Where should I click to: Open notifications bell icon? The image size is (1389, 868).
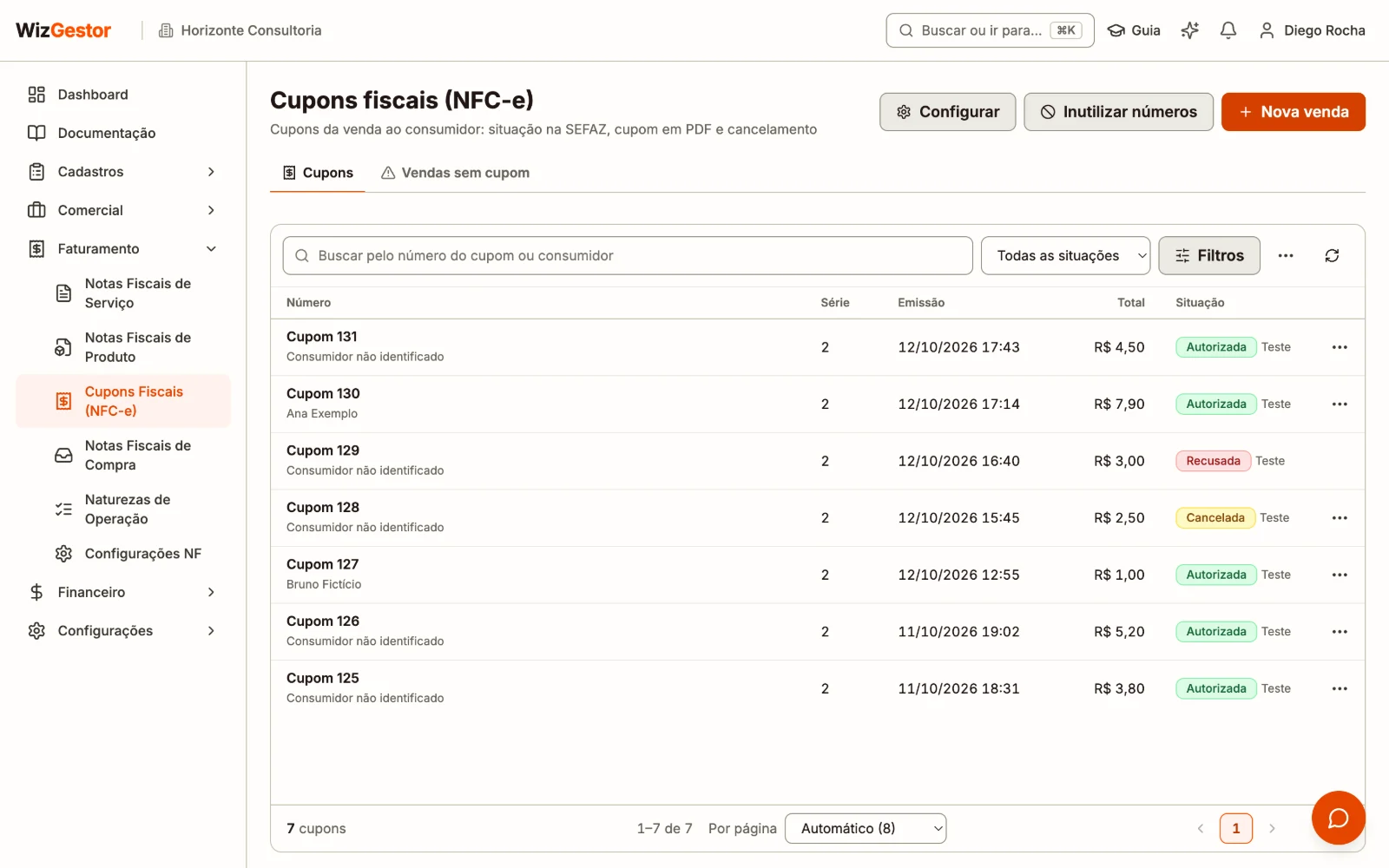(1228, 30)
